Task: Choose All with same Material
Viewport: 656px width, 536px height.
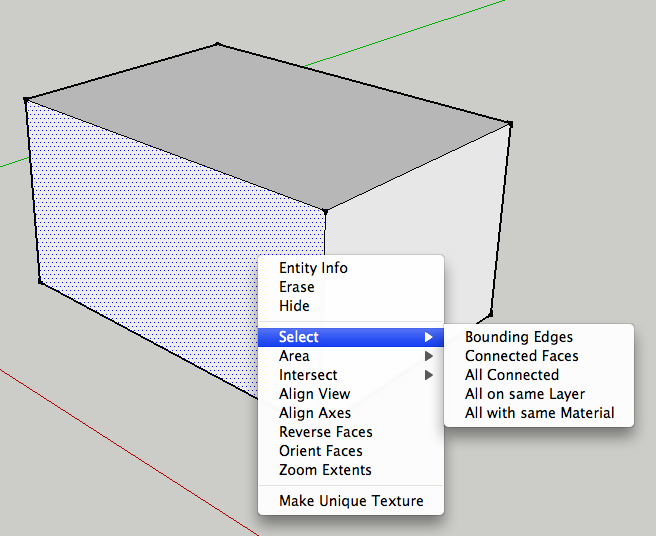Action: (539, 413)
